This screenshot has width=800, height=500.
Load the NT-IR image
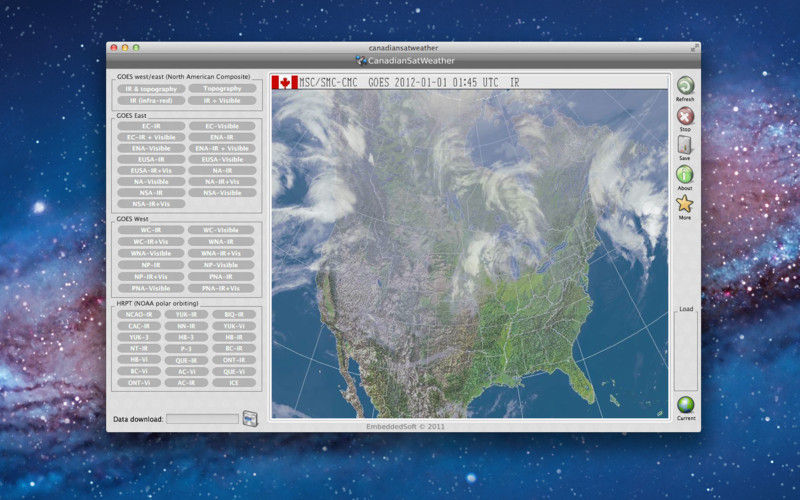pos(139,348)
